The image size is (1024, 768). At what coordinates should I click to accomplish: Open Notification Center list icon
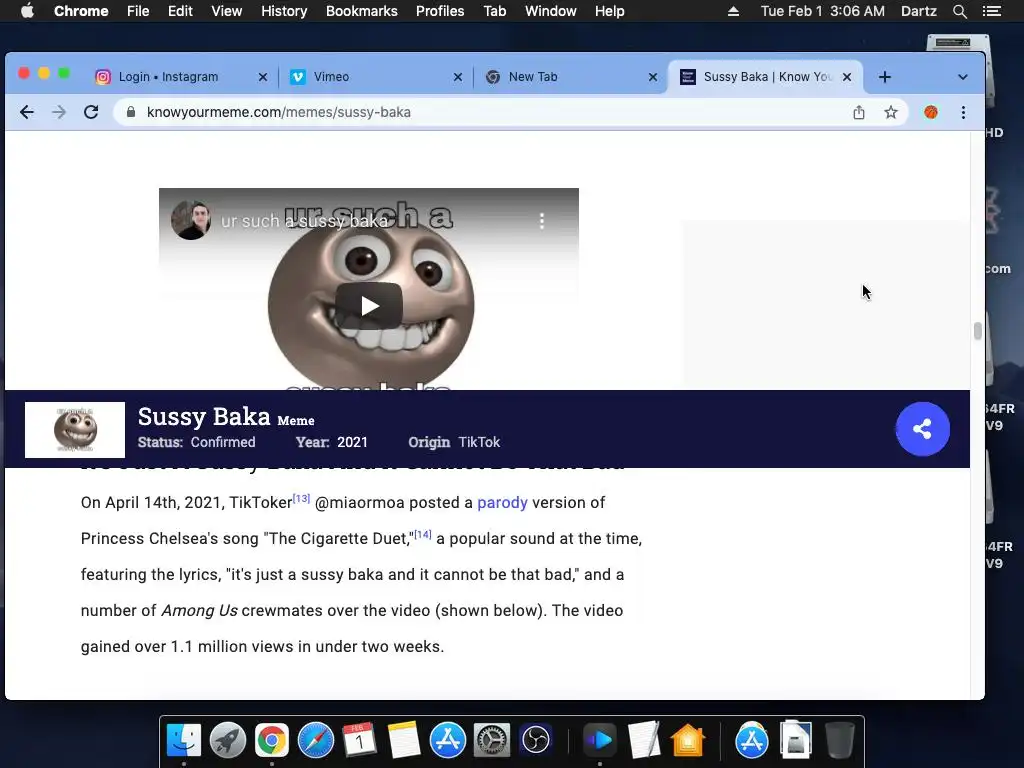pos(992,11)
